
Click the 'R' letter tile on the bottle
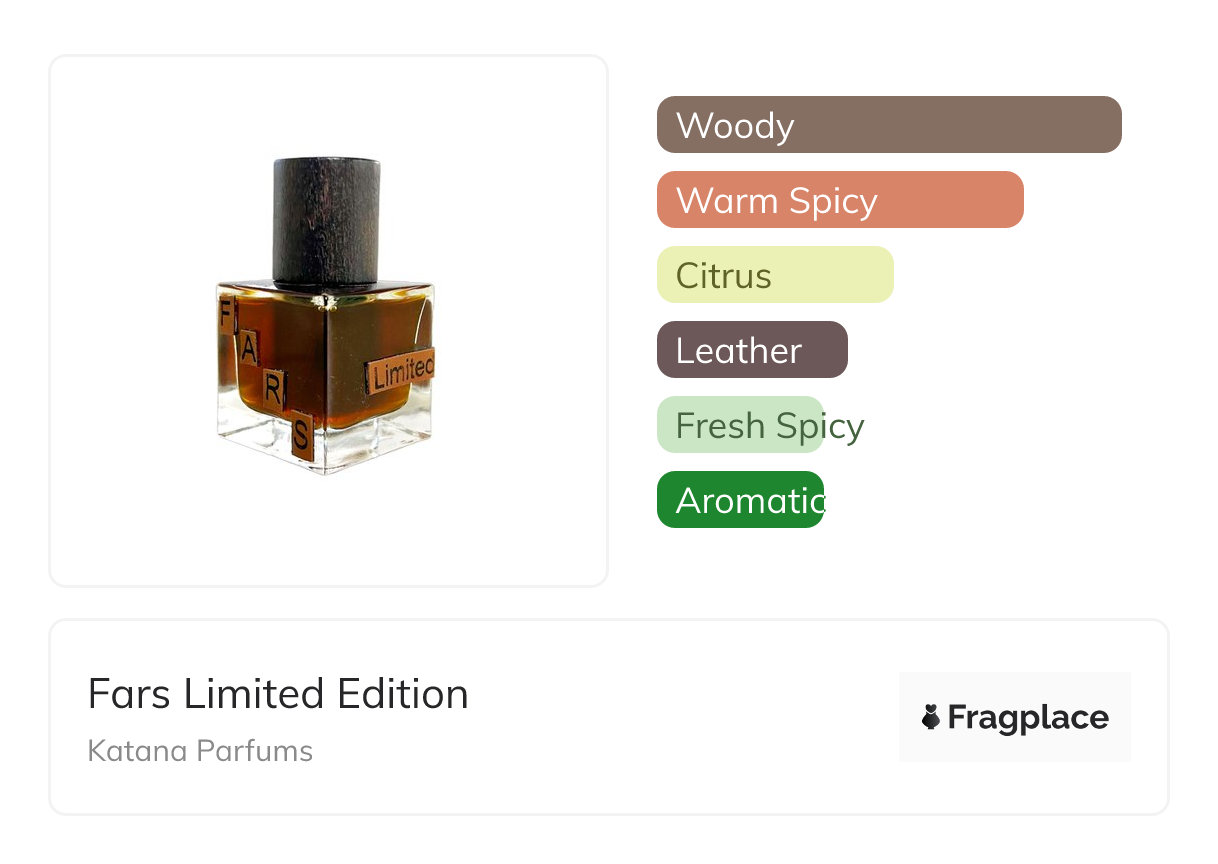[273, 391]
